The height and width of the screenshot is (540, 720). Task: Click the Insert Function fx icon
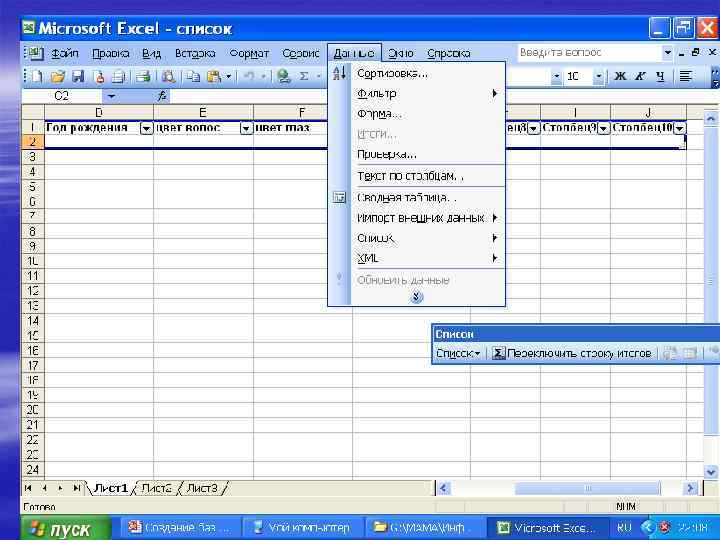click(162, 96)
